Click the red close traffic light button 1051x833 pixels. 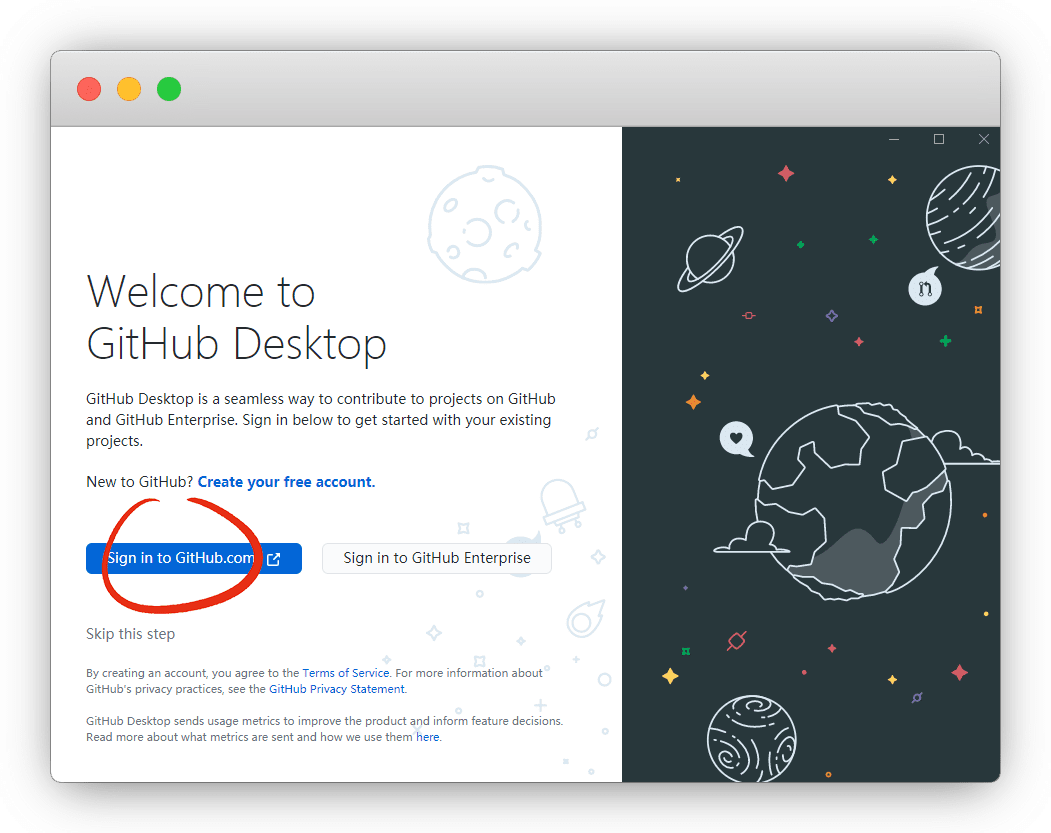[x=89, y=89]
